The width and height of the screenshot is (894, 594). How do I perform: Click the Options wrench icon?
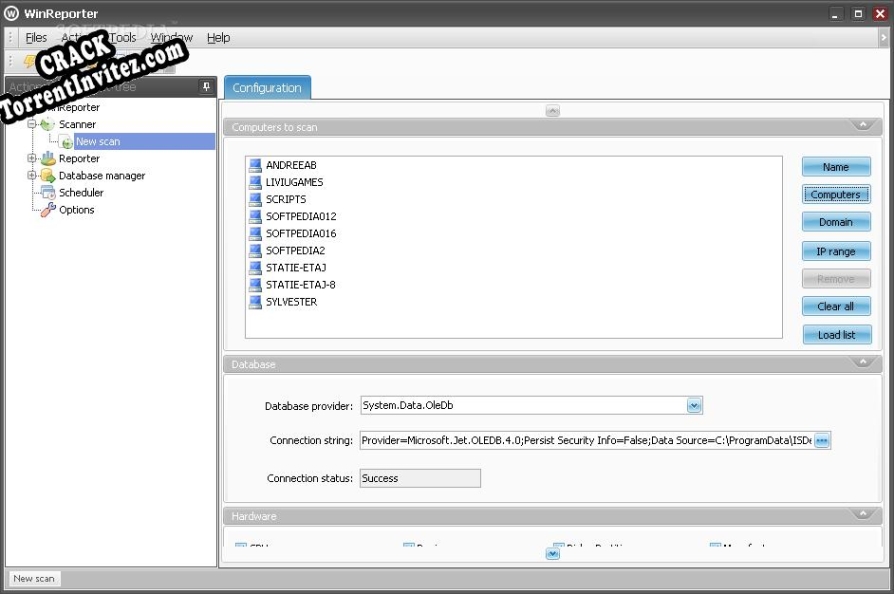49,209
